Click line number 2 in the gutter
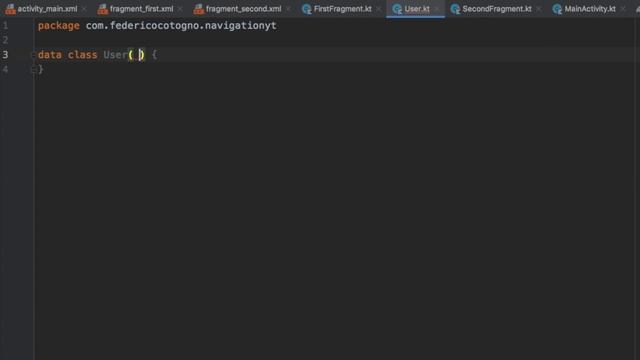 [x=5, y=40]
